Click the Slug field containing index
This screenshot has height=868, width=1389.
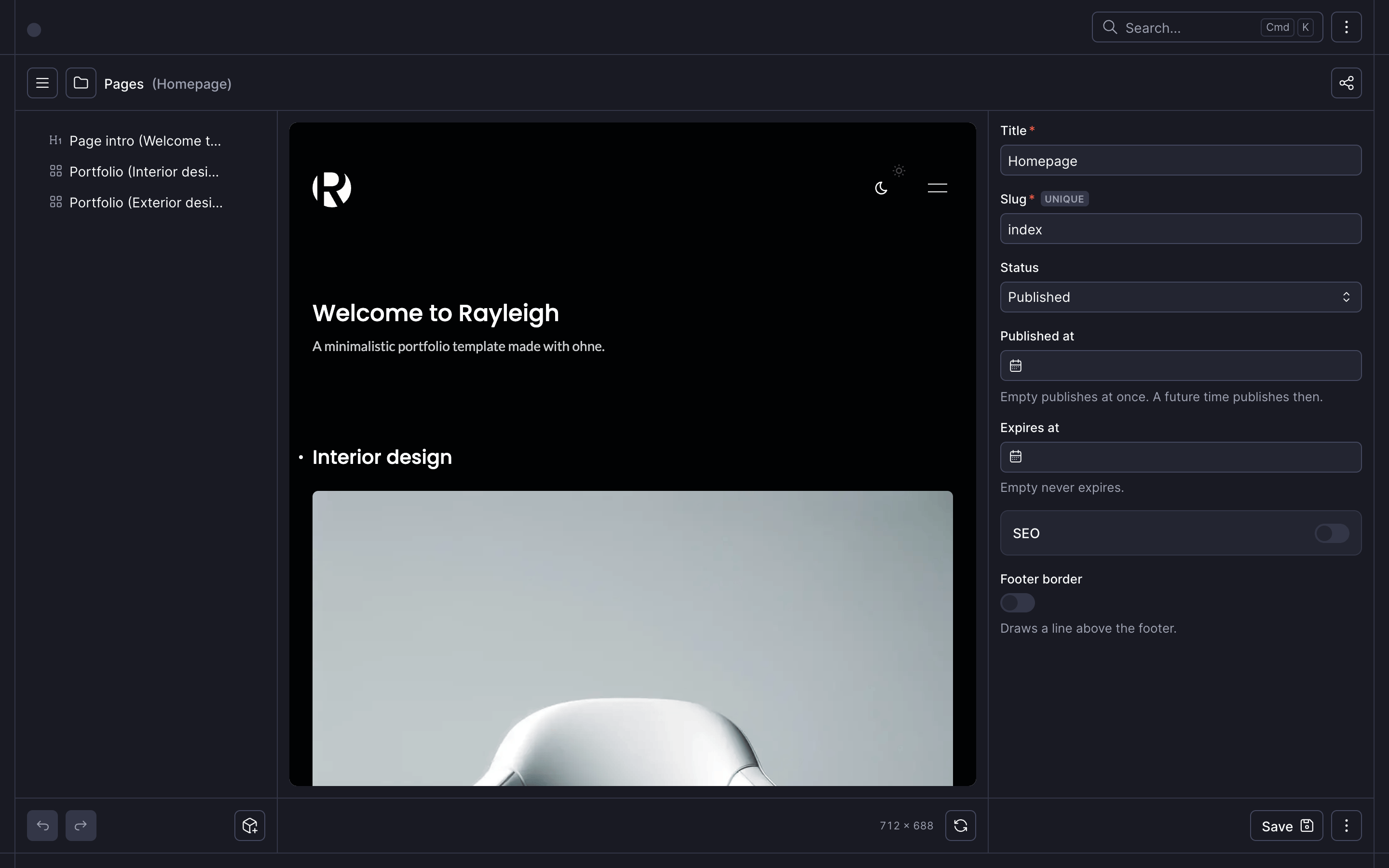tap(1181, 229)
